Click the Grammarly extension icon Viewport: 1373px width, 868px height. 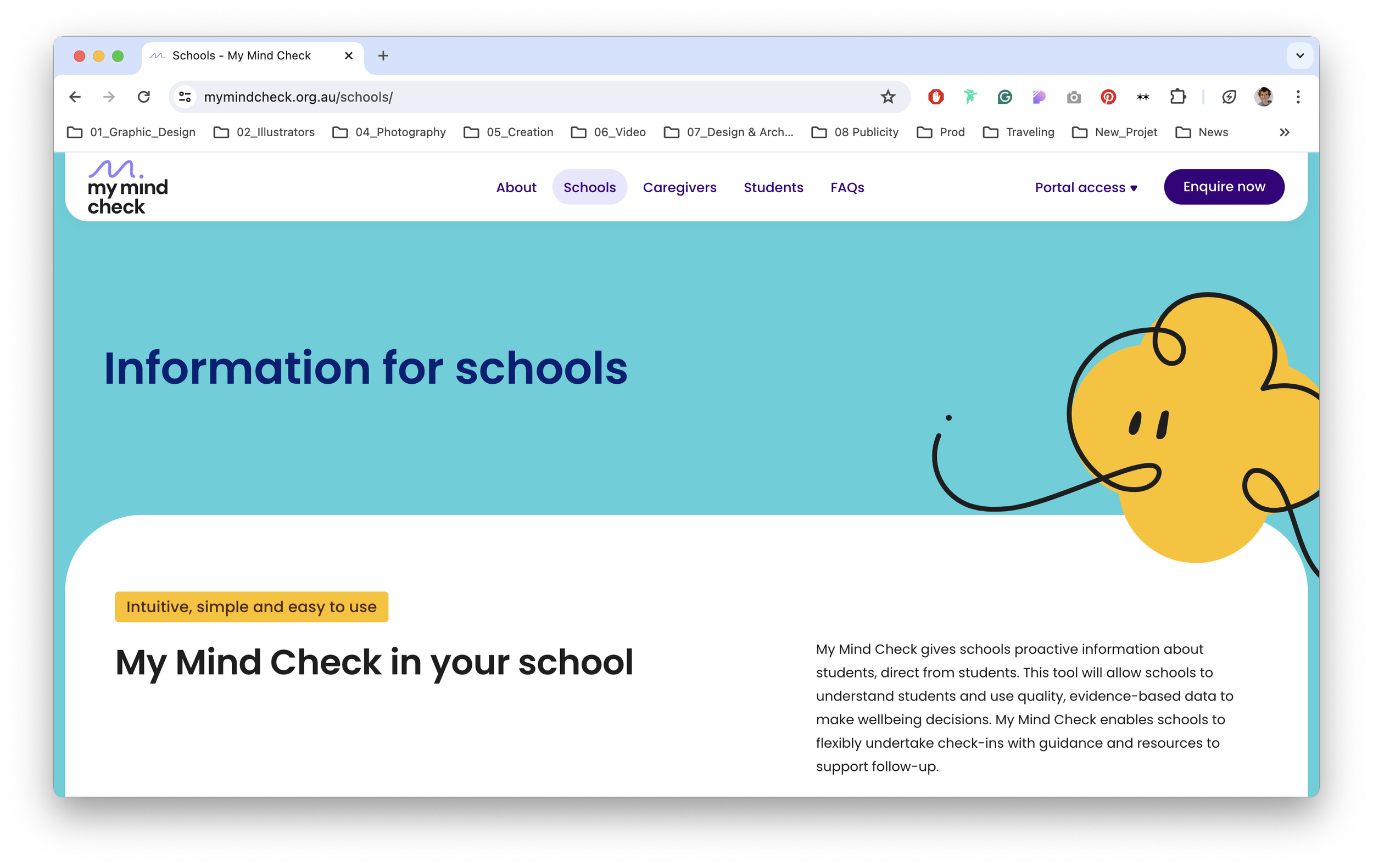click(x=1004, y=97)
